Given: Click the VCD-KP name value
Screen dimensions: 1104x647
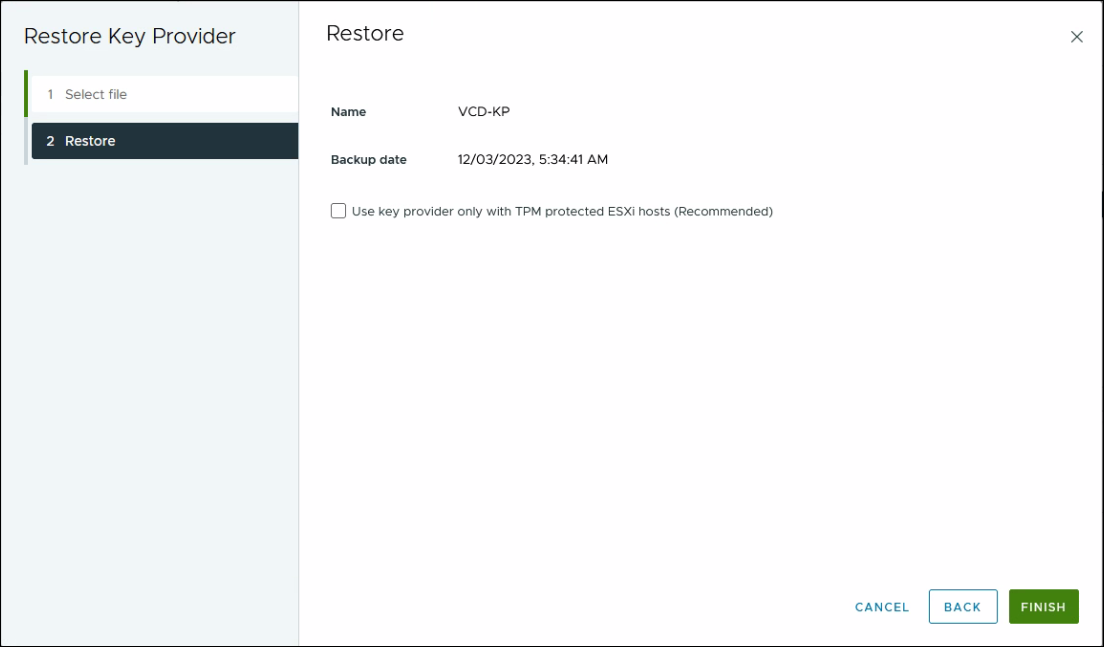Looking at the screenshot, I should click(x=483, y=111).
